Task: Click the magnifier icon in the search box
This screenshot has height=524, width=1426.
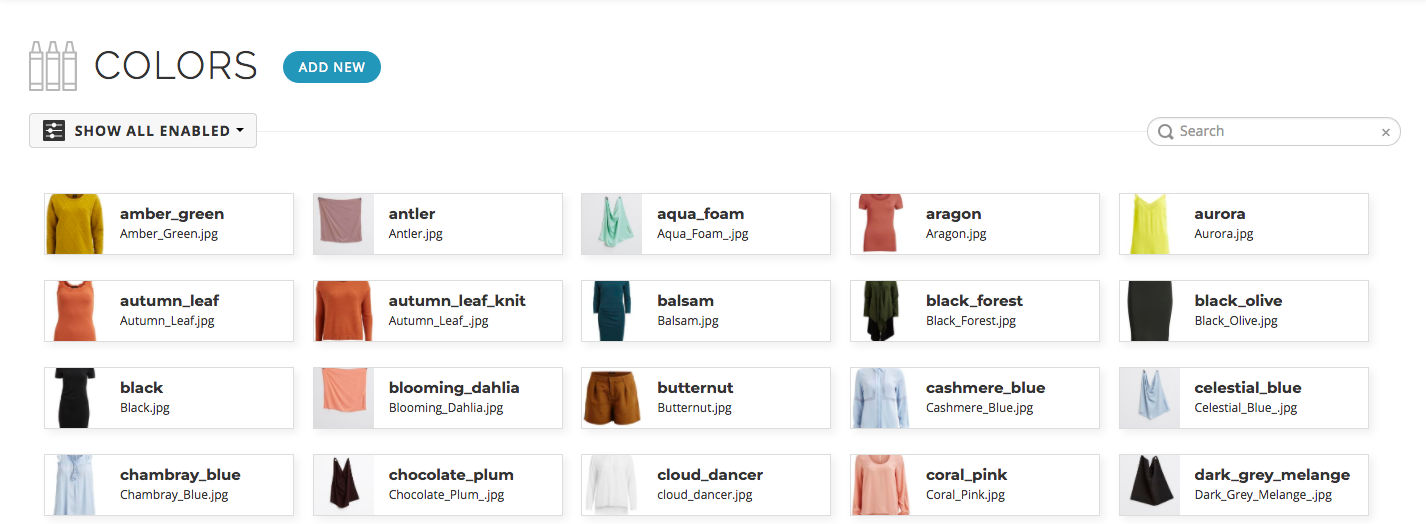Action: [1166, 131]
